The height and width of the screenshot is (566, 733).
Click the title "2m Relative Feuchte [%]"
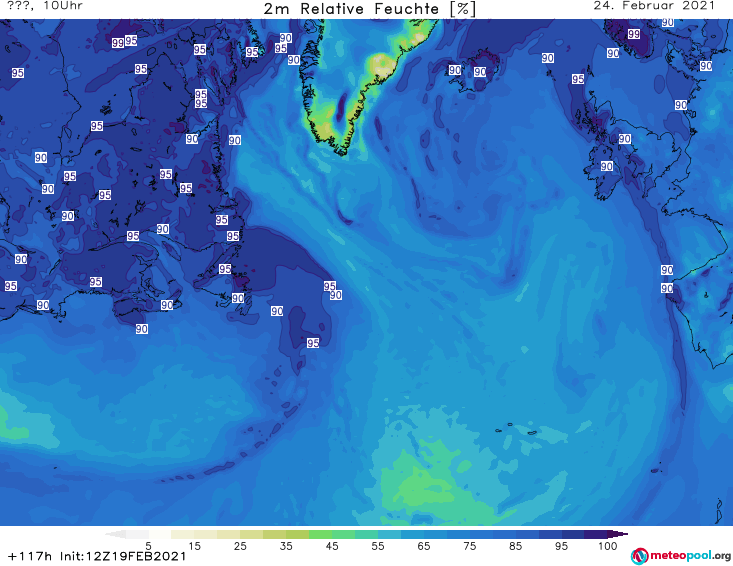coord(369,9)
